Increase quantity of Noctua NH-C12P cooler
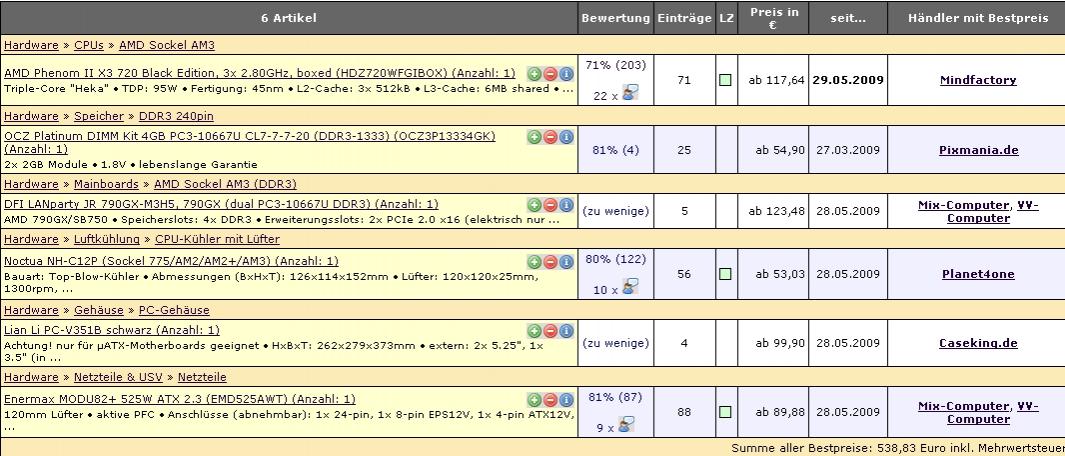 pos(534,262)
